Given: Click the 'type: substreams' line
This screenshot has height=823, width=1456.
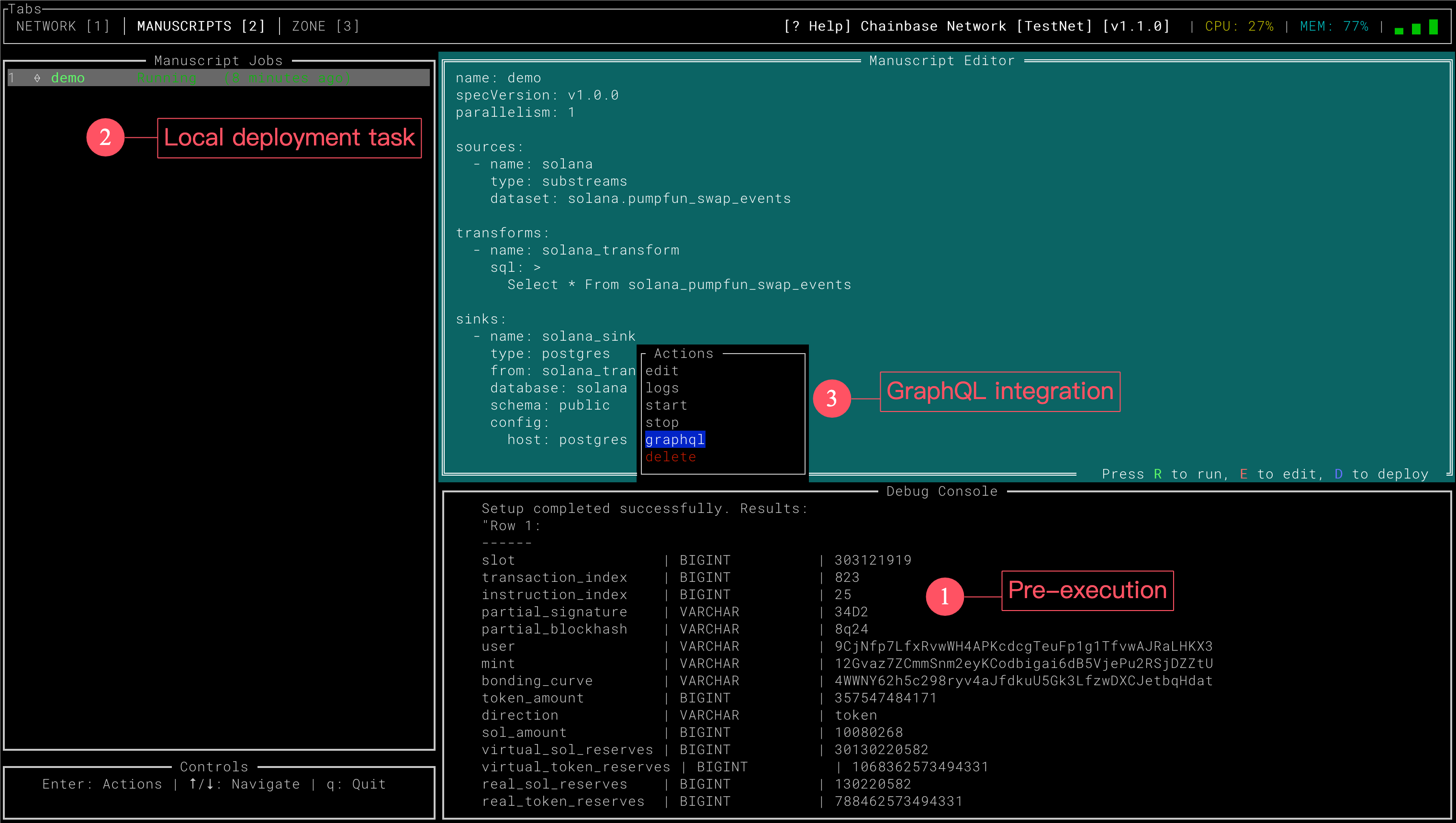Looking at the screenshot, I should 559,181.
